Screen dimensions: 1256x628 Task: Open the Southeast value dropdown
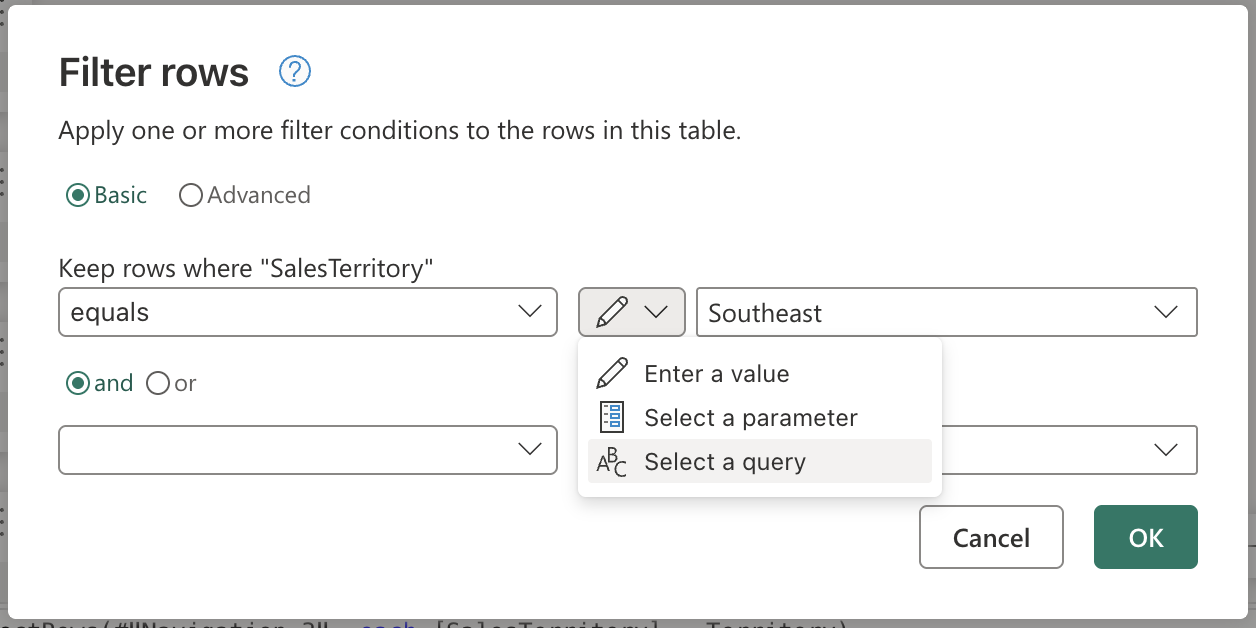pos(1165,312)
